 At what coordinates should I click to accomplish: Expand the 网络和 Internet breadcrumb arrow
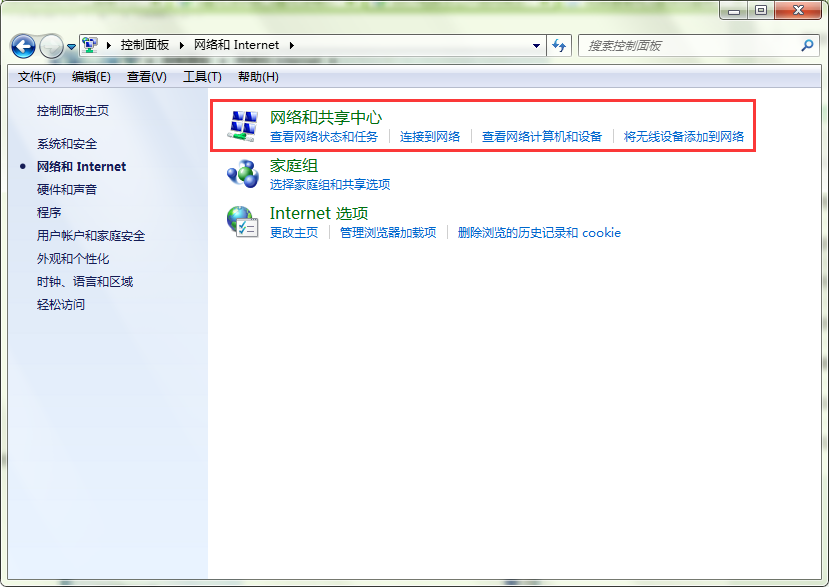pos(291,45)
